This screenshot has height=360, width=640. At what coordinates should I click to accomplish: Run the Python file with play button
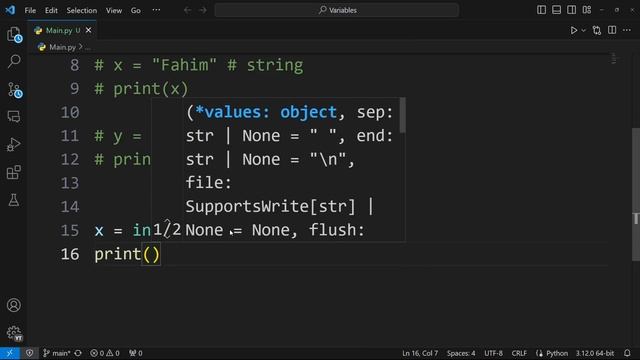[x=573, y=30]
